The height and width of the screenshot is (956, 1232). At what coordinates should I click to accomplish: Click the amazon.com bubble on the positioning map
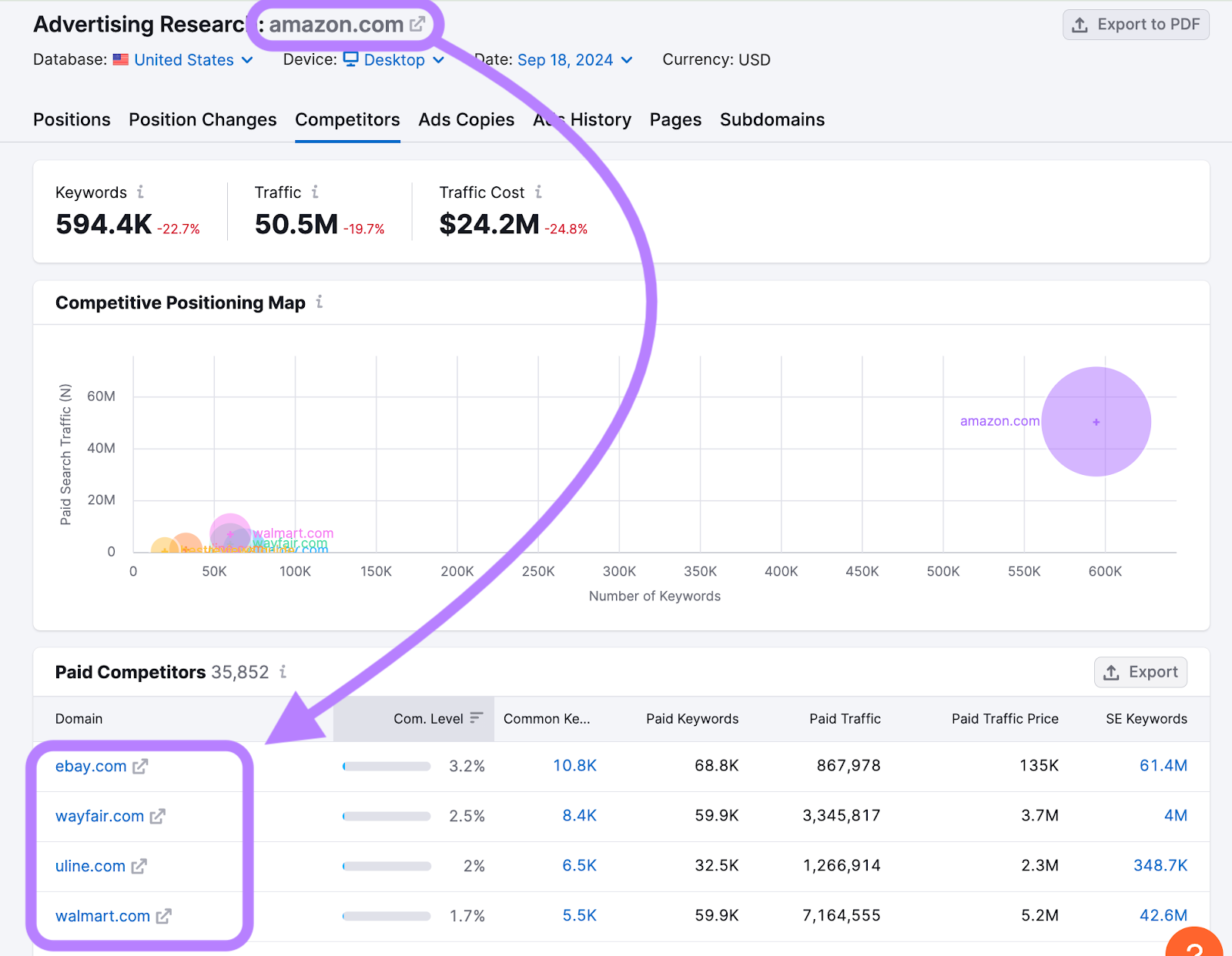1096,422
